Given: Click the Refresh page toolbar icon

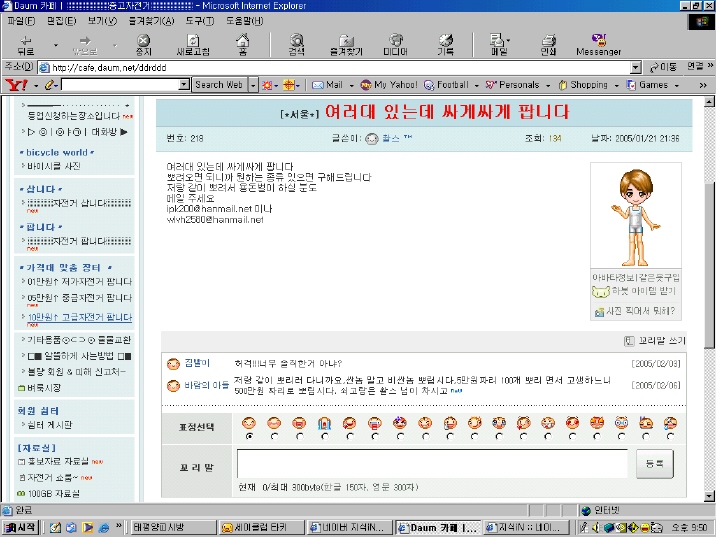Looking at the screenshot, I should pyautogui.click(x=192, y=43).
